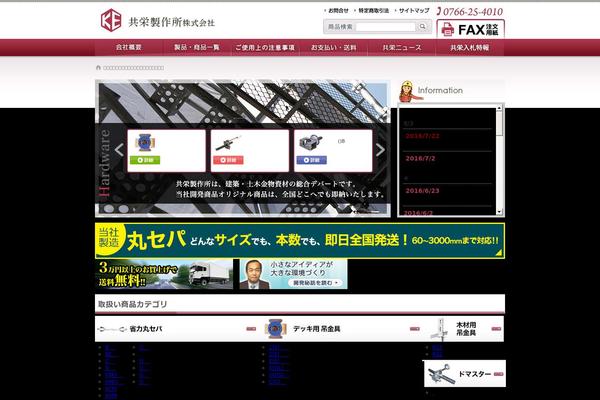
Task: Click the blue deck hanger icon in categories
Action: (275, 329)
